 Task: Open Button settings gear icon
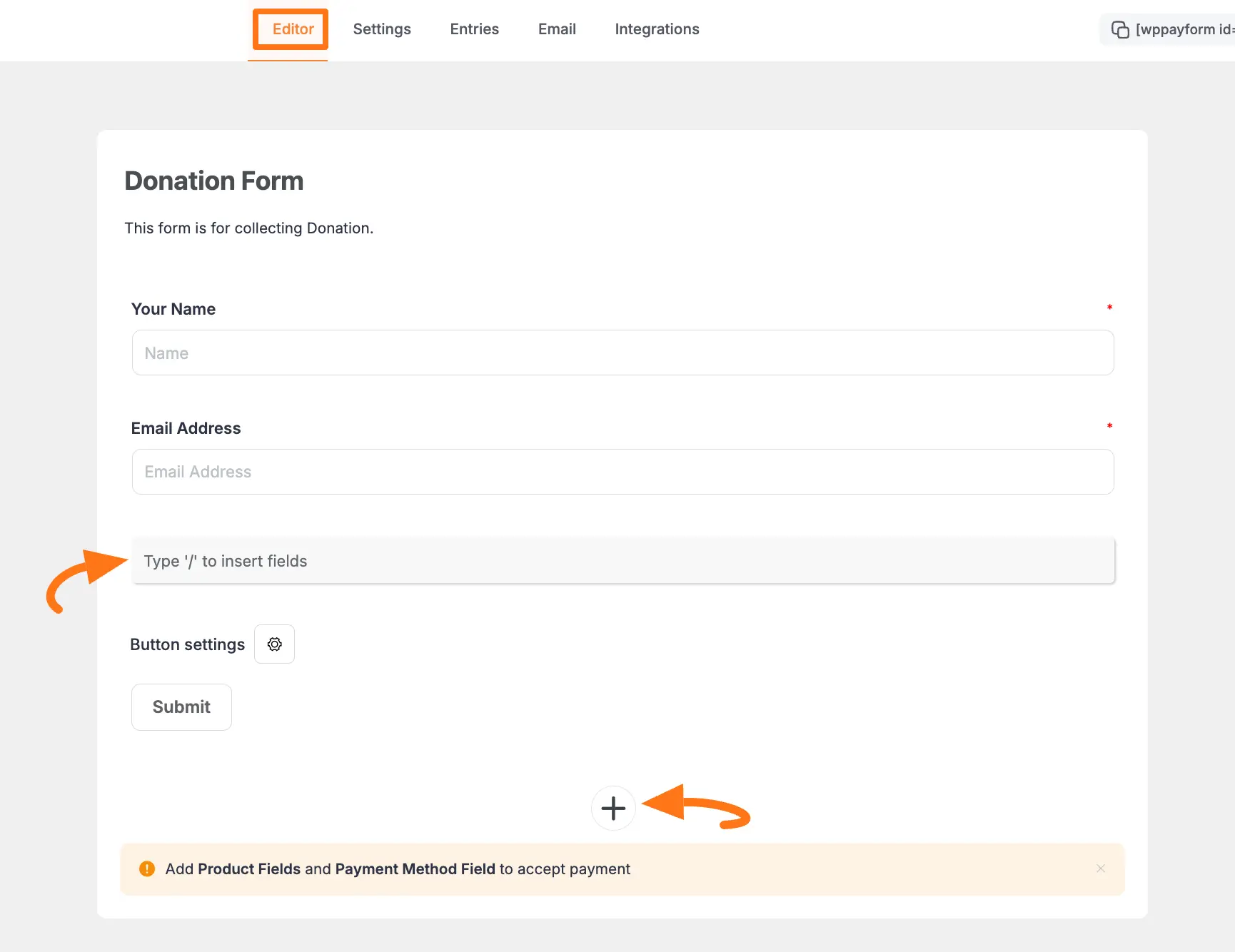pos(274,644)
